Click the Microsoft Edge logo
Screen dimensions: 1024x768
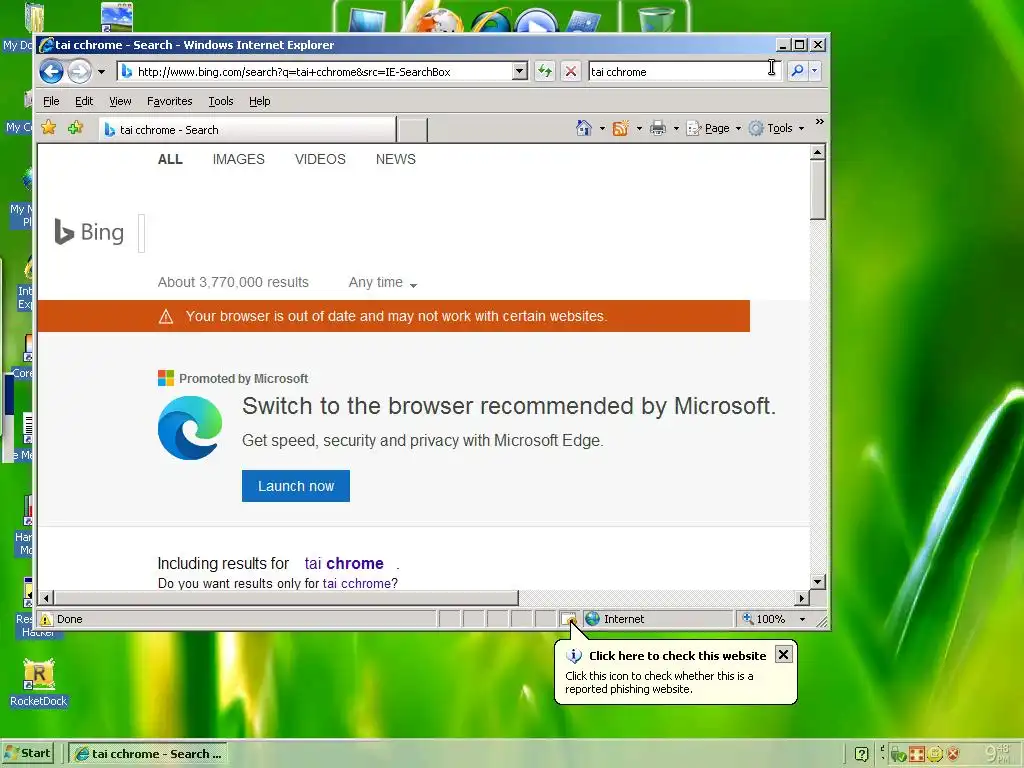pos(190,428)
